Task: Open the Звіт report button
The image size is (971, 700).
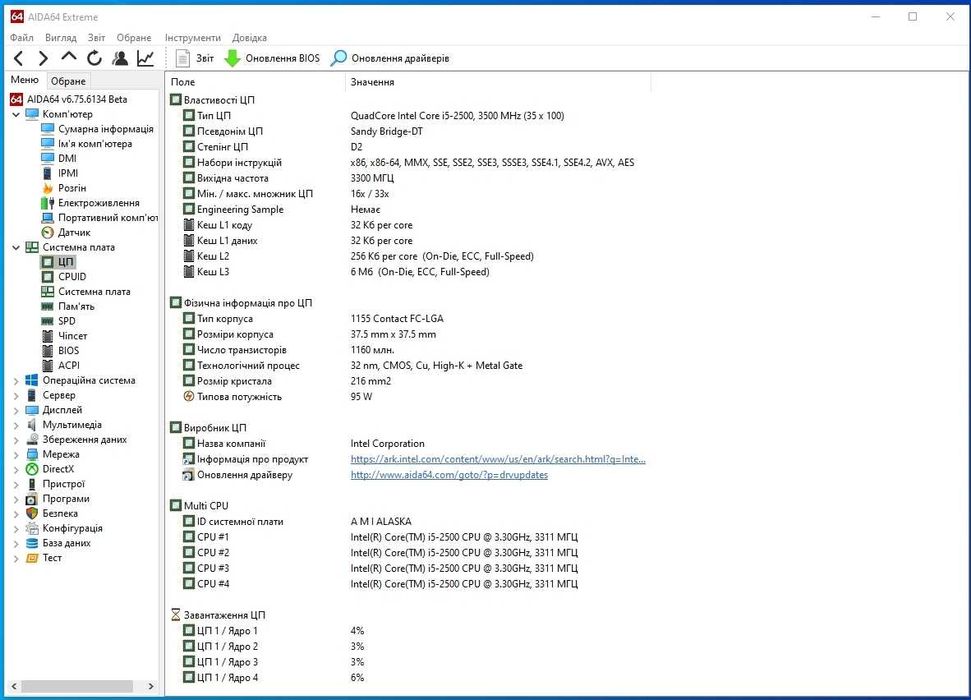Action: coord(195,58)
